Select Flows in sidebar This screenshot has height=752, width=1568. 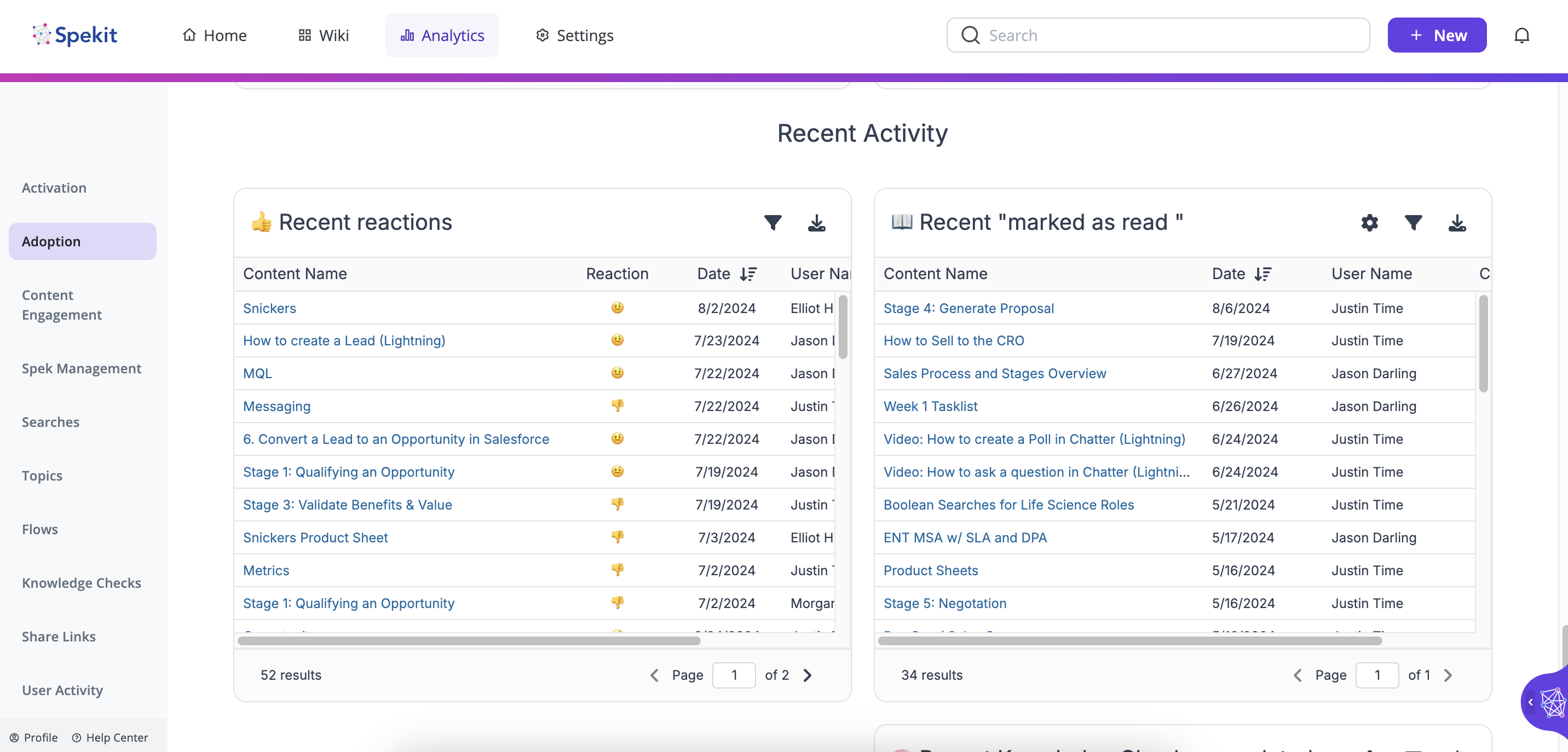(x=40, y=529)
